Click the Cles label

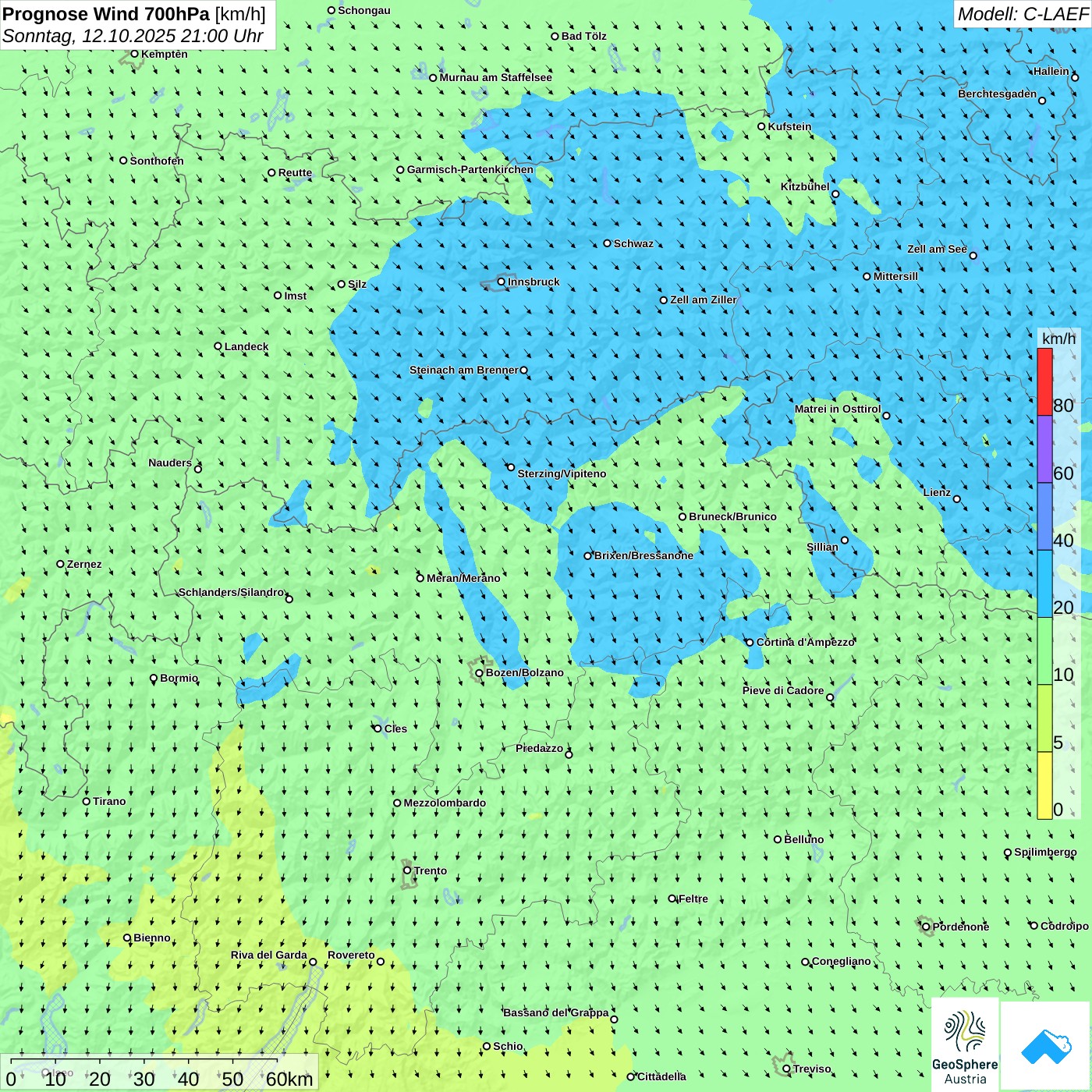click(395, 729)
